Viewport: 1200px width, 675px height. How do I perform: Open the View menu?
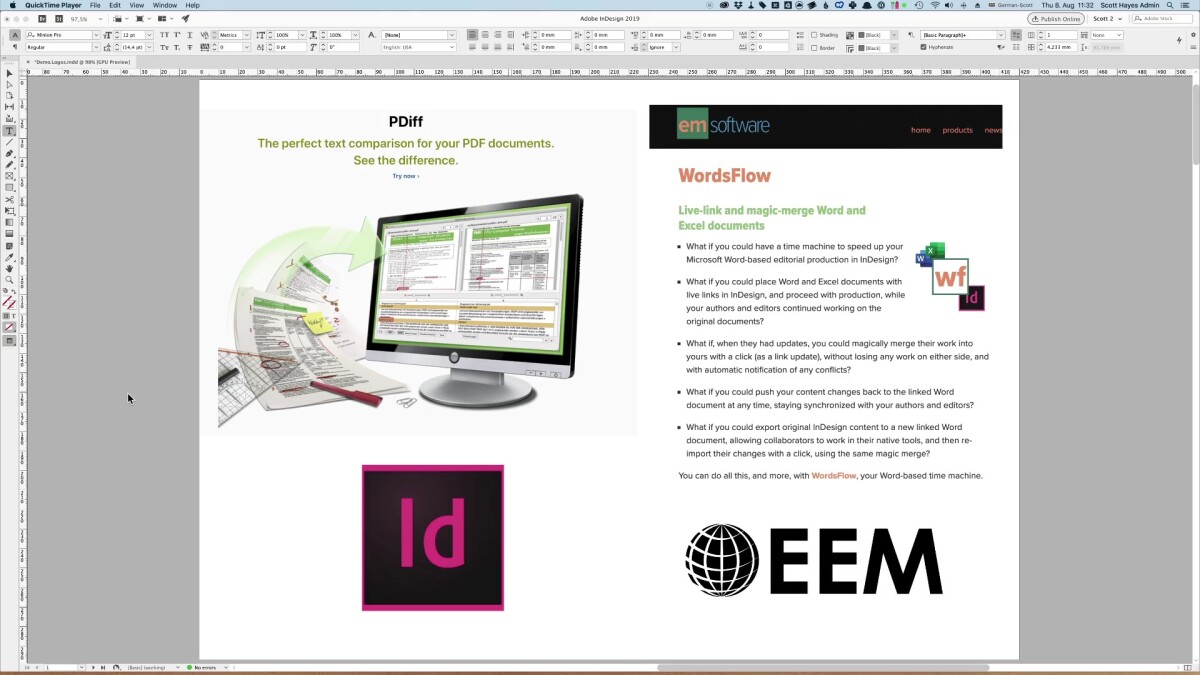tap(137, 5)
